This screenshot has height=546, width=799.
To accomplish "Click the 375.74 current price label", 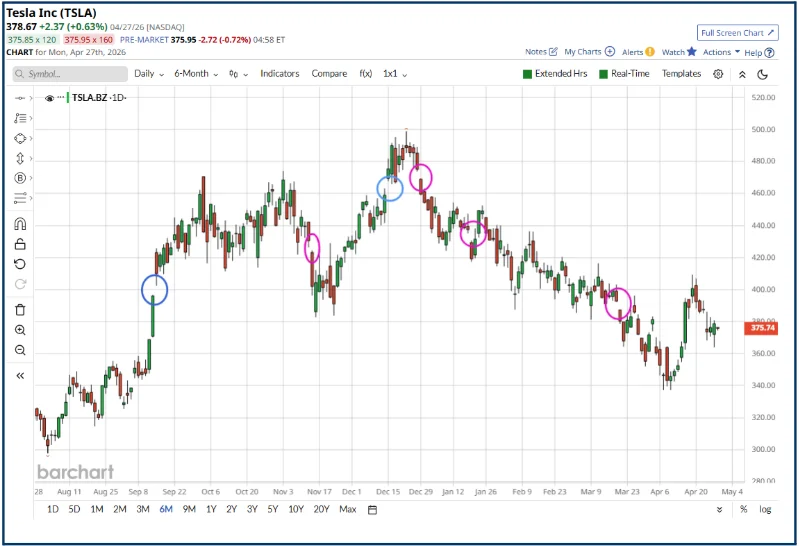I will coord(761,328).
